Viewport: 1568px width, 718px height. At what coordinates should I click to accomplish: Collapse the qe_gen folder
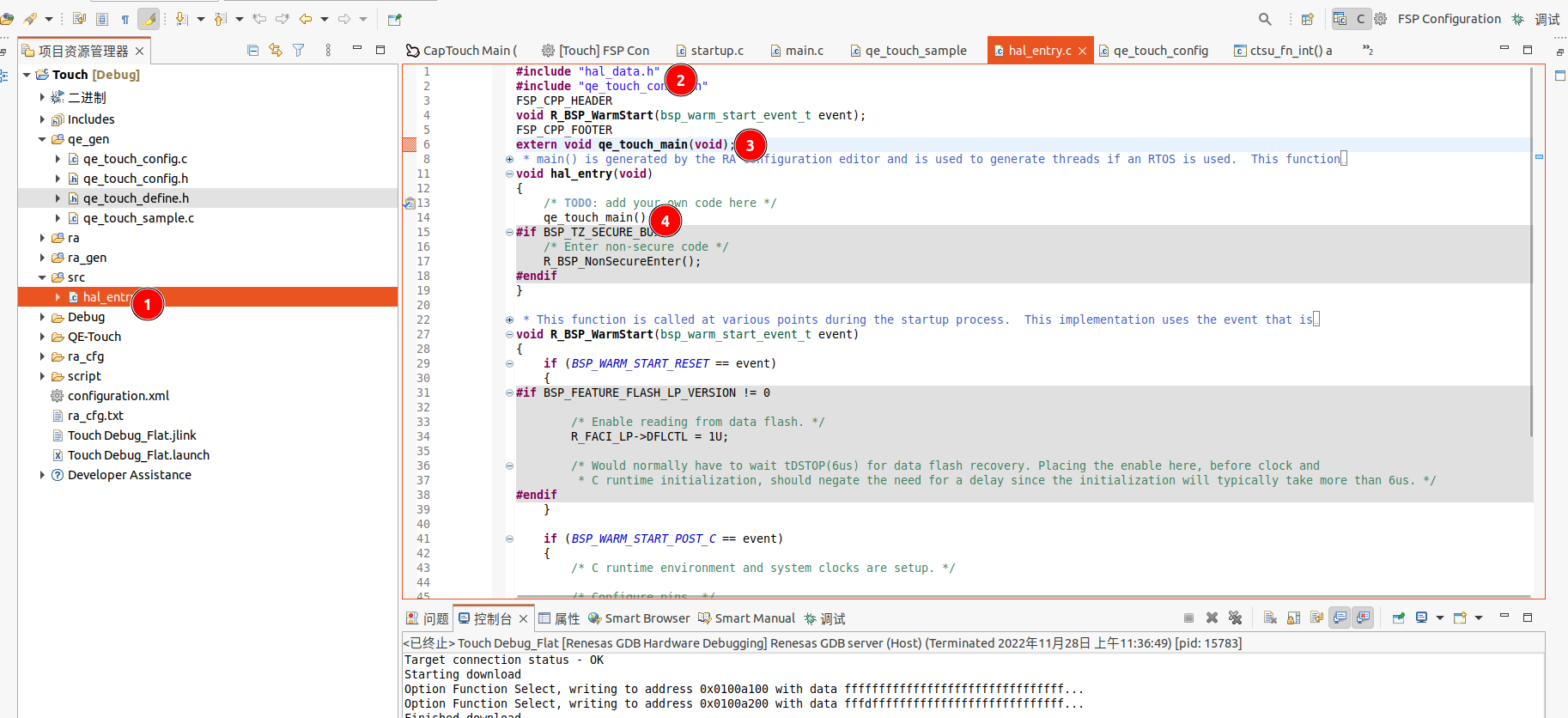coord(42,139)
